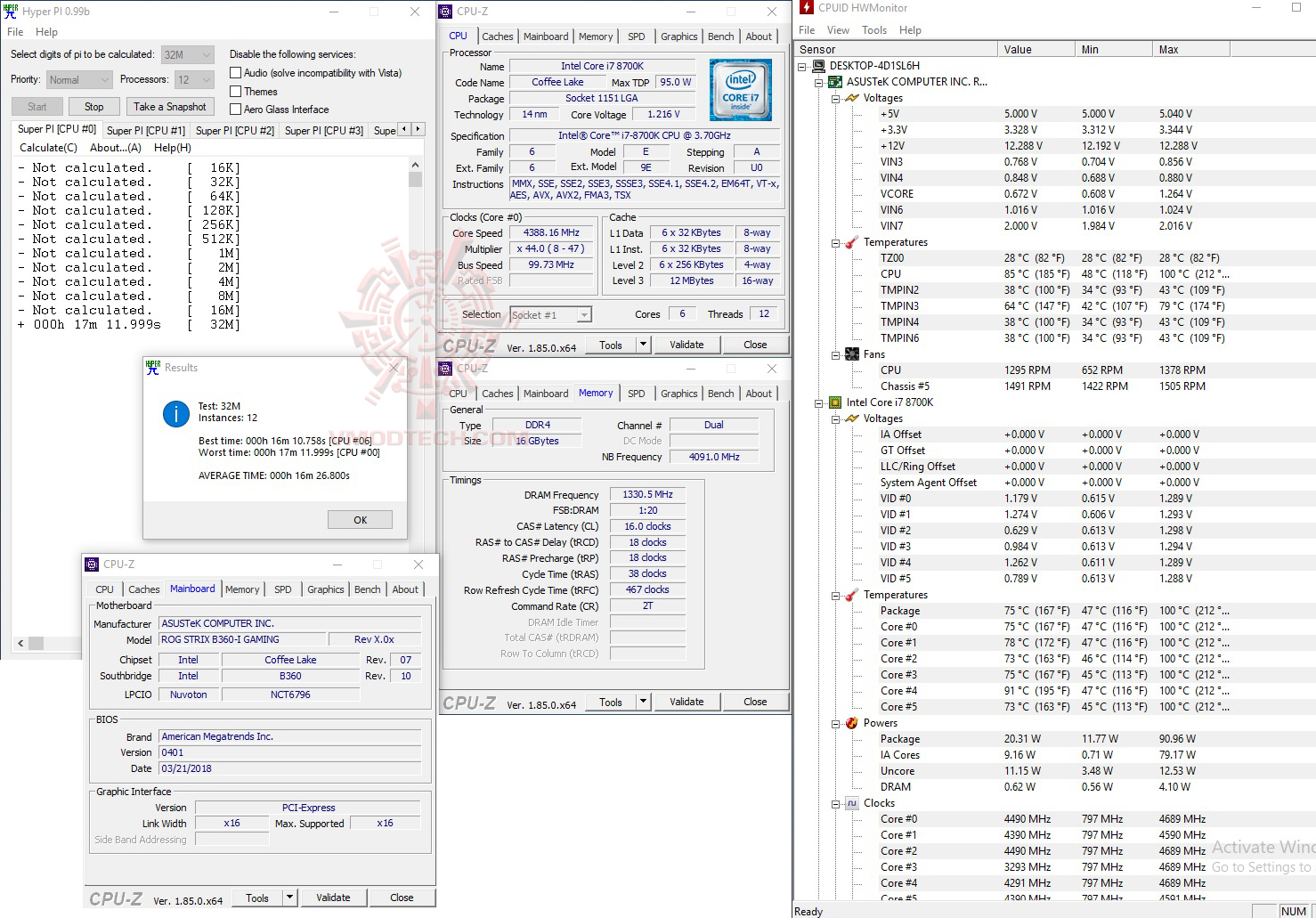1316x918 pixels.
Task: Check the Aero Glass Interface option
Action: [x=236, y=110]
